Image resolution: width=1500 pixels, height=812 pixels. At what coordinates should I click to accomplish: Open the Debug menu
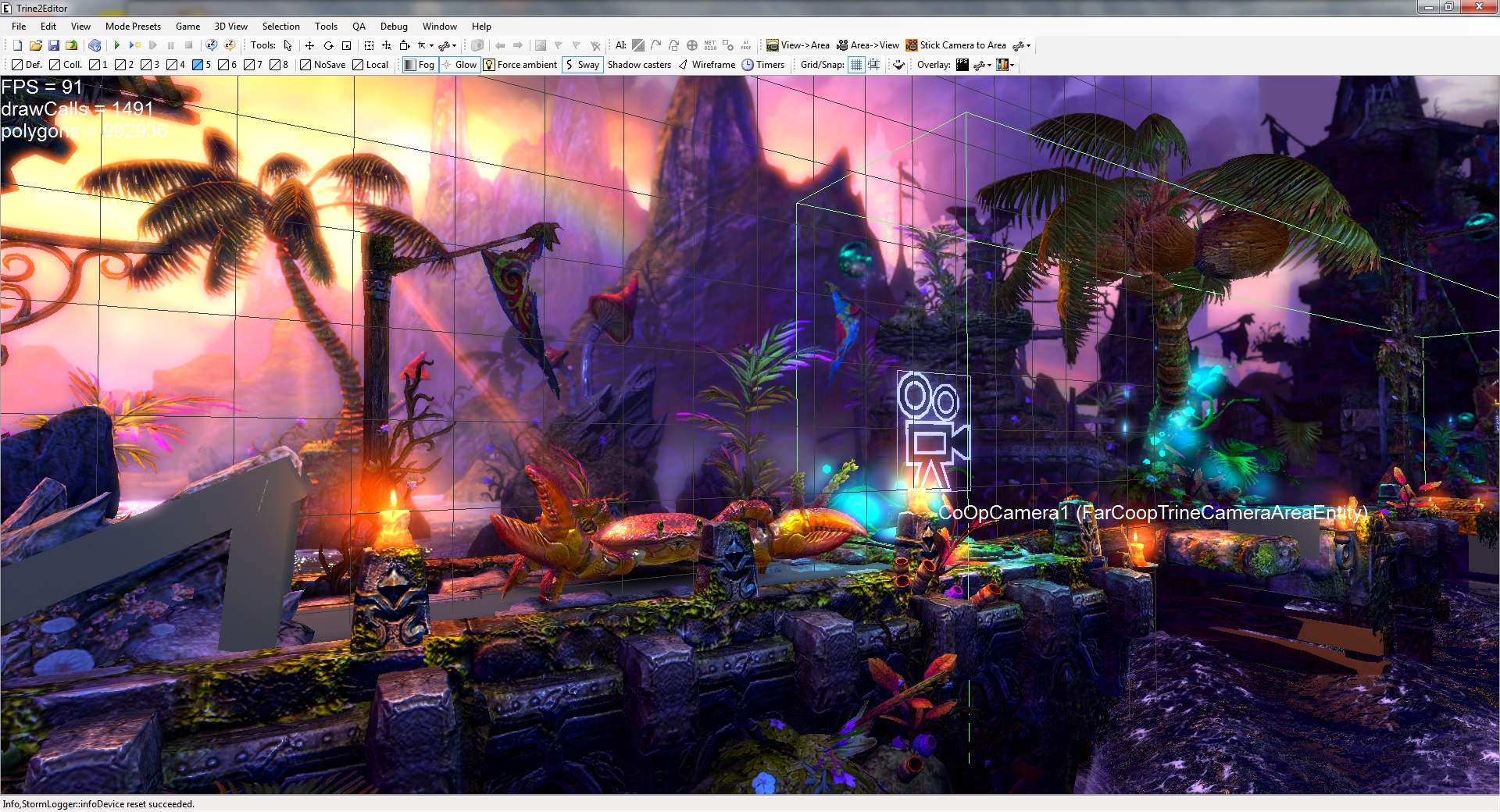[394, 26]
